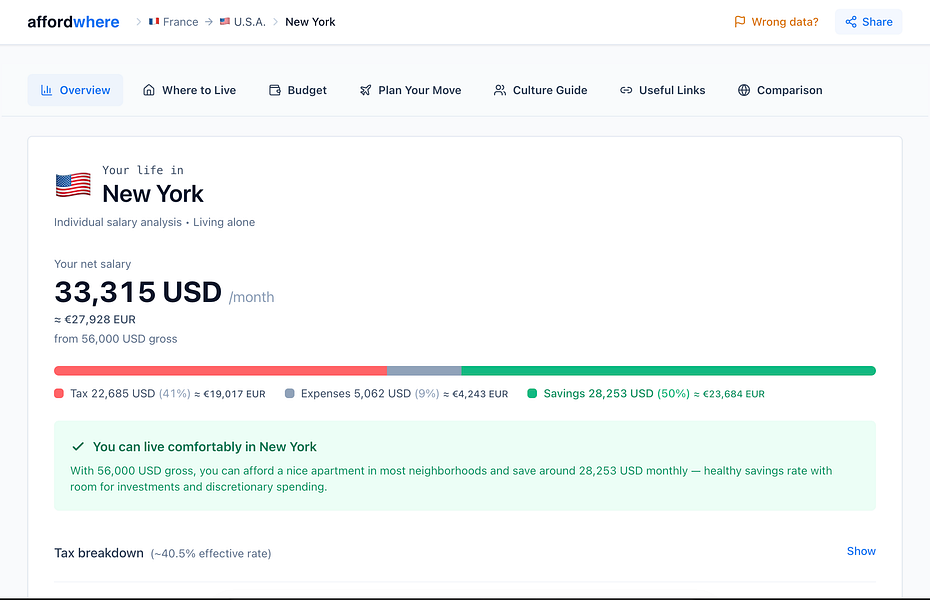Screen dimensions: 930x600
Task: Open the affordwhere home logo
Action: click(x=73, y=22)
